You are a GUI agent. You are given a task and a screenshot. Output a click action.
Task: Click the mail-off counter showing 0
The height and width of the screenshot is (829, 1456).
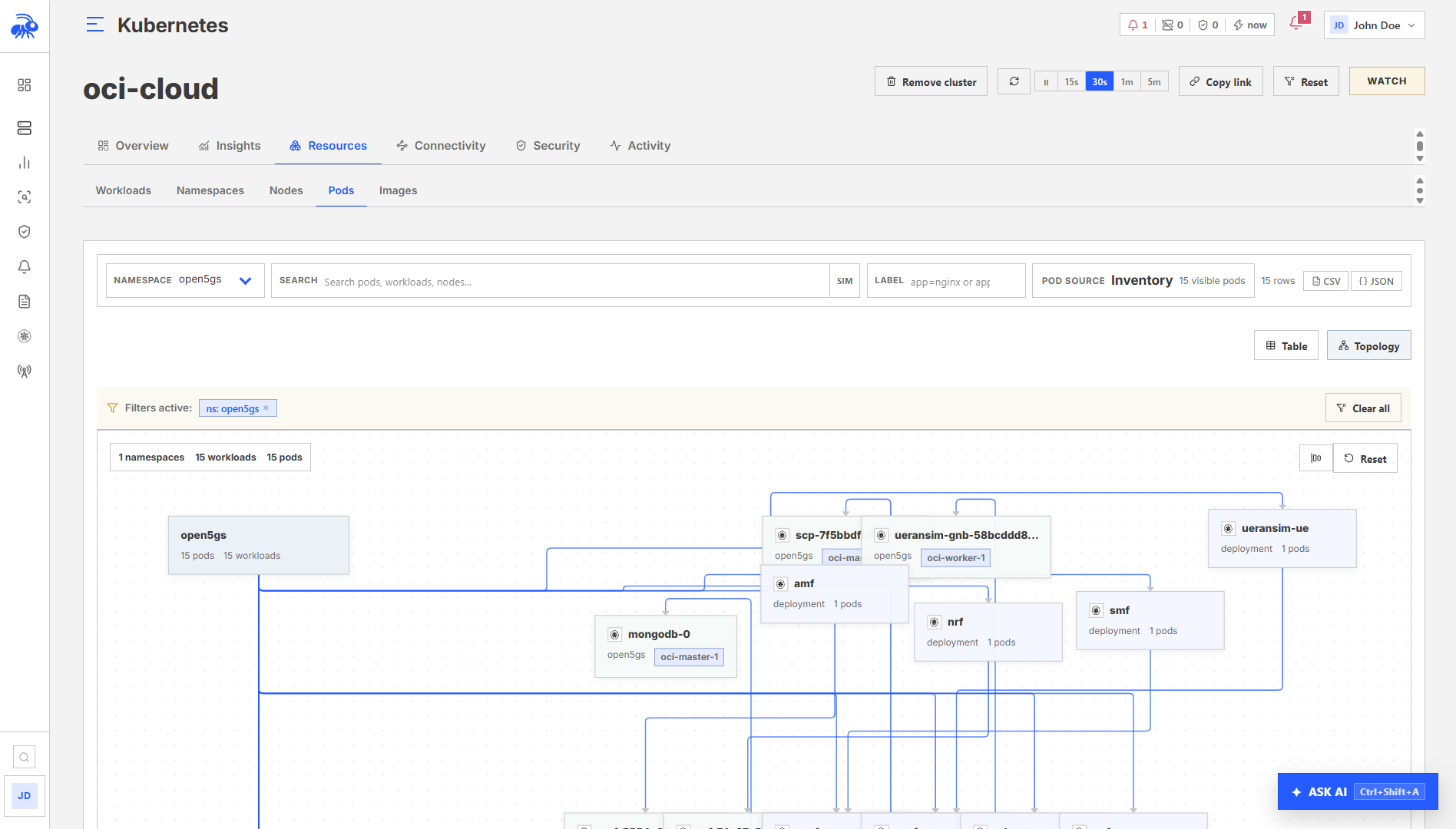1173,25
